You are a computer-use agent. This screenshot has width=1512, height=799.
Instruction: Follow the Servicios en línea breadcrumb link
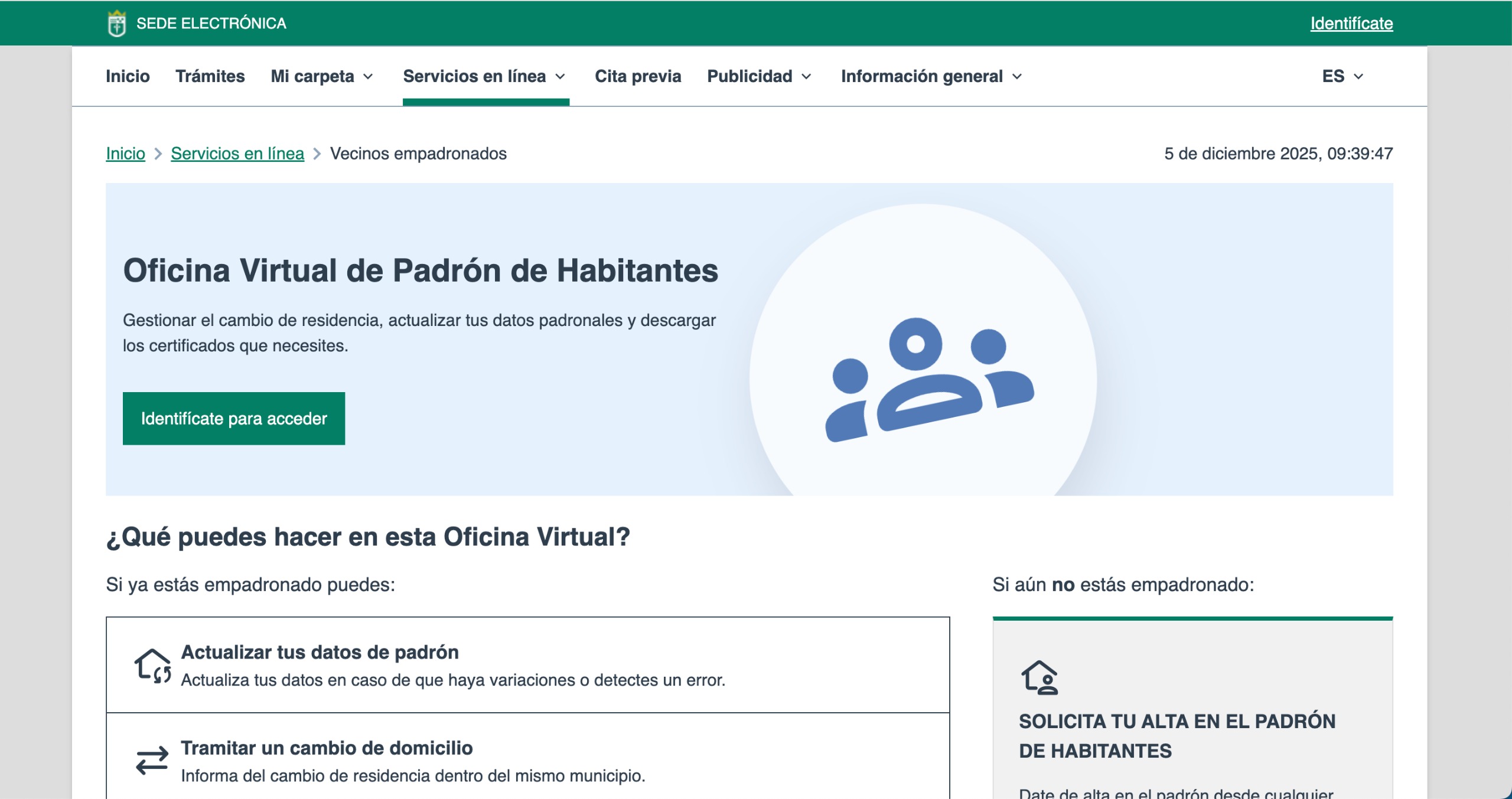[x=237, y=154]
